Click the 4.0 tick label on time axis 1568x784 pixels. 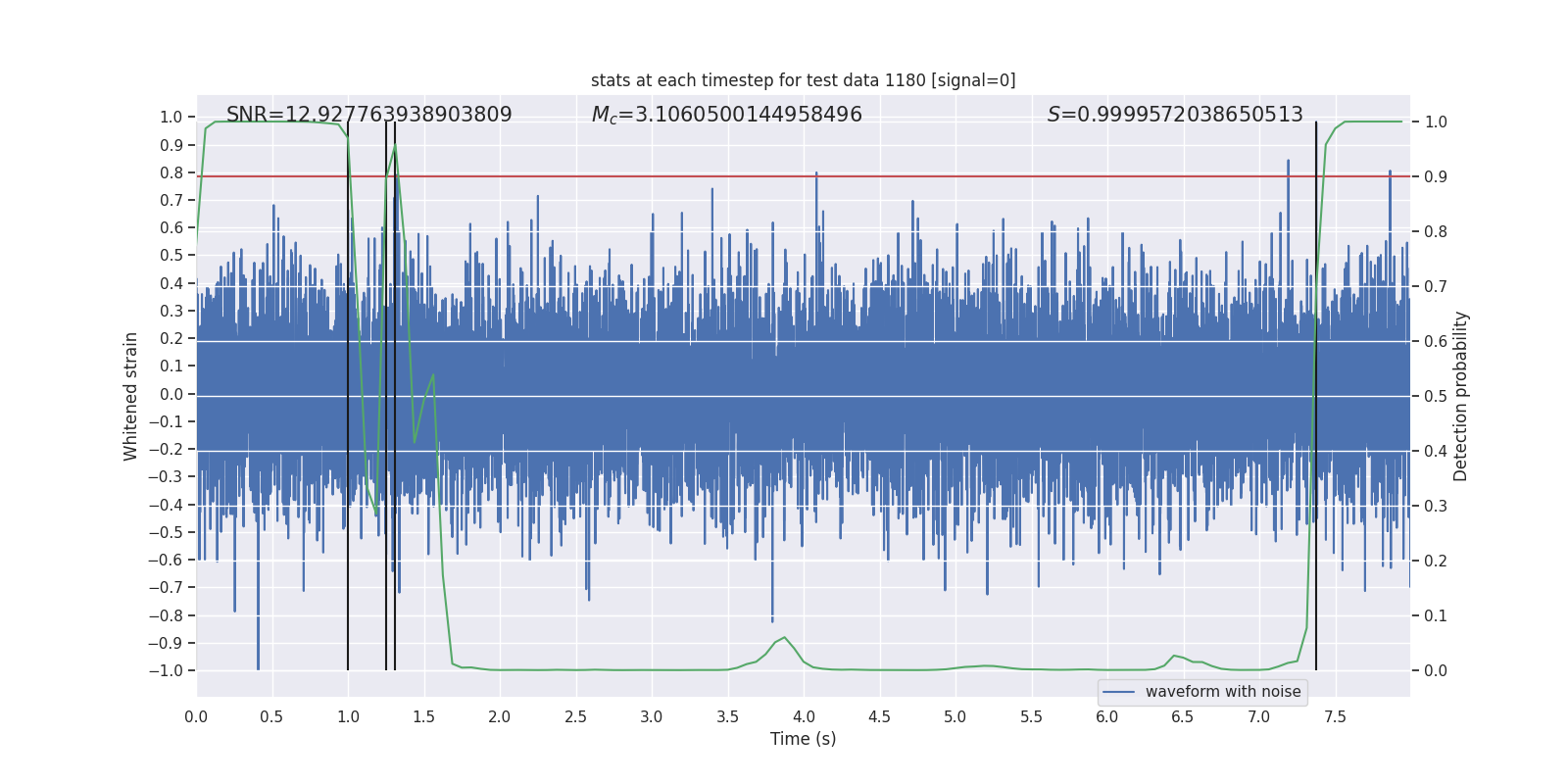pyautogui.click(x=804, y=716)
